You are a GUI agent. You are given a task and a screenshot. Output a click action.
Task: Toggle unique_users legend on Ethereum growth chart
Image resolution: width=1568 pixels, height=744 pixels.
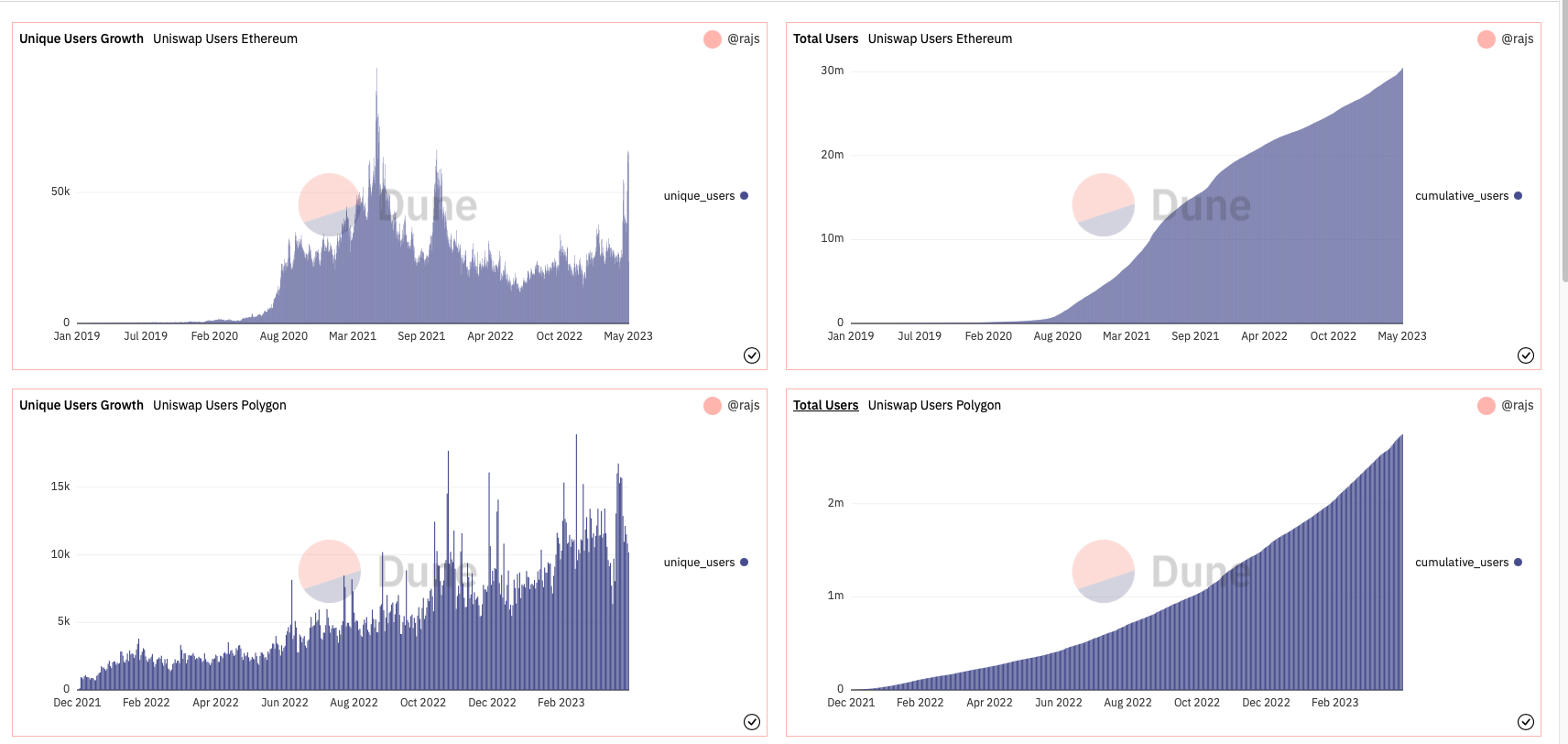pos(705,196)
